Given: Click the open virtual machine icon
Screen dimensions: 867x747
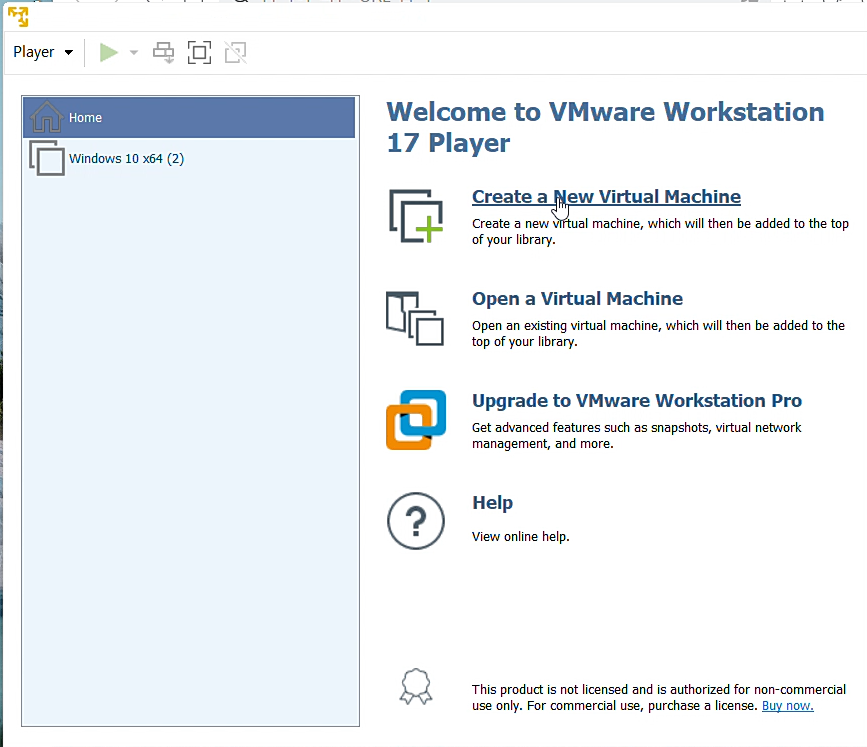Looking at the screenshot, I should coord(415,318).
